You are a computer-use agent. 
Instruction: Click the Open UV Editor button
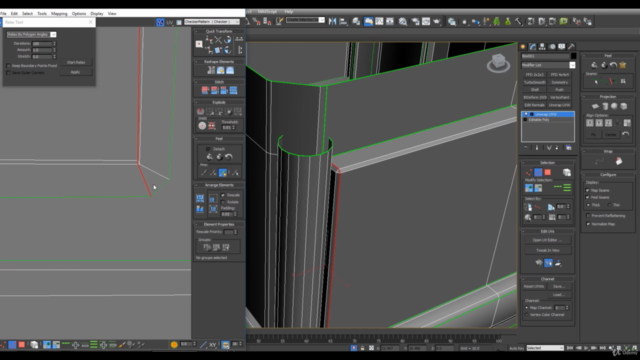548,240
